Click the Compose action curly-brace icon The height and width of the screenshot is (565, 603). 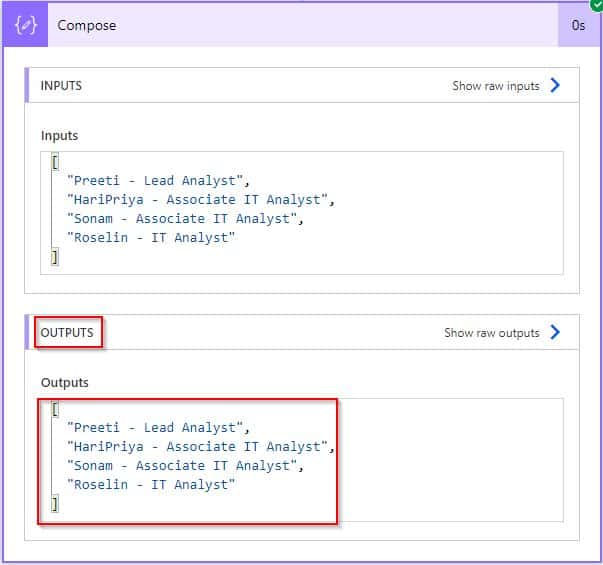25,25
